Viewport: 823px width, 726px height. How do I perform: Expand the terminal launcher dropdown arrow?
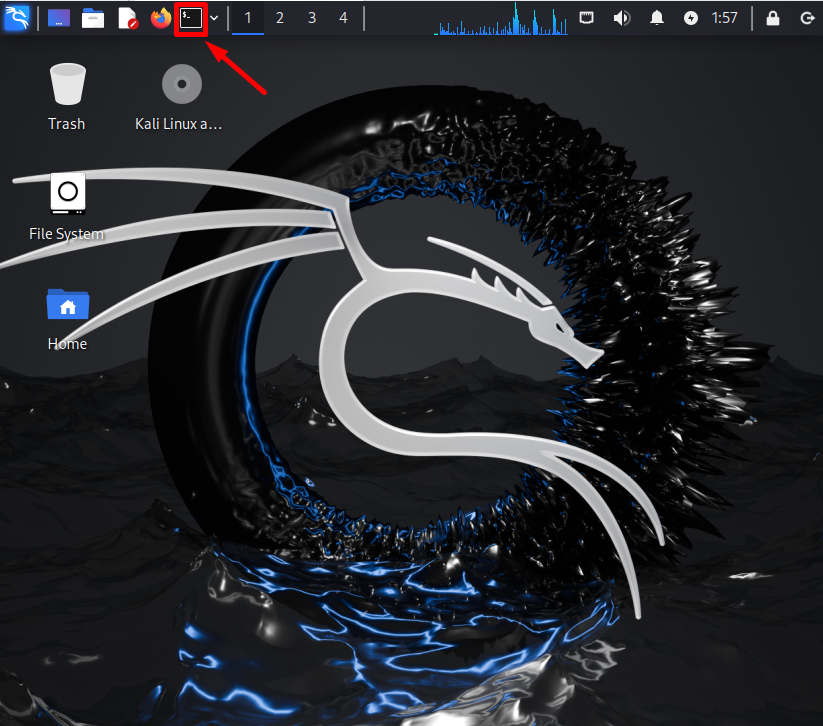coord(214,18)
